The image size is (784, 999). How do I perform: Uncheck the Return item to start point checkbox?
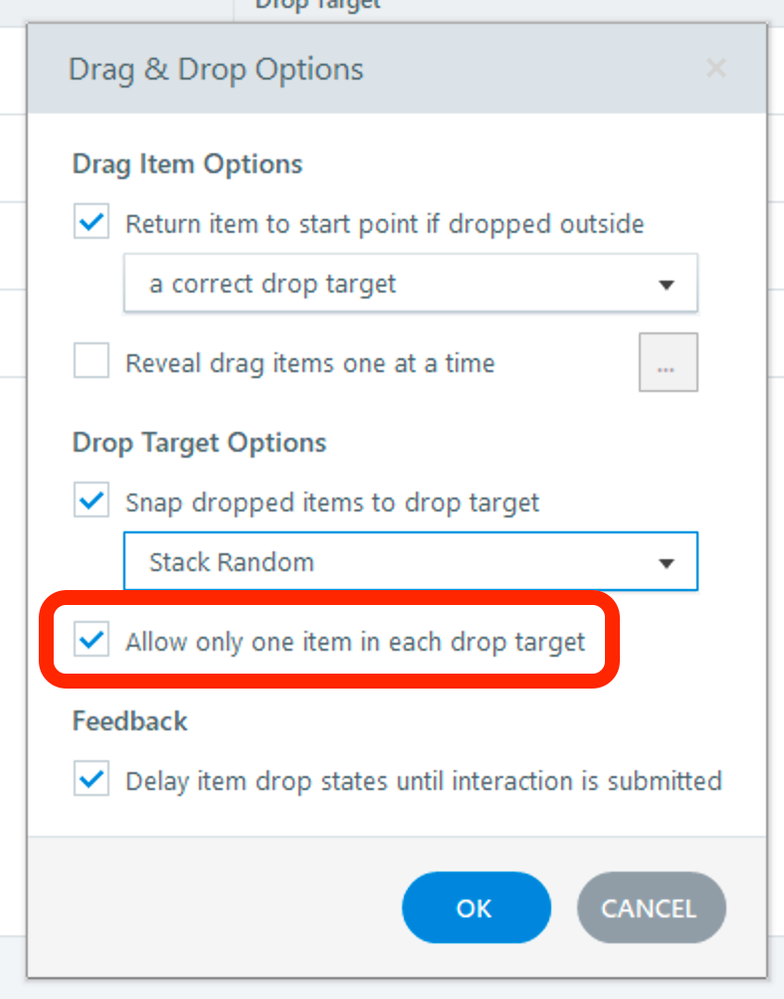(92, 223)
